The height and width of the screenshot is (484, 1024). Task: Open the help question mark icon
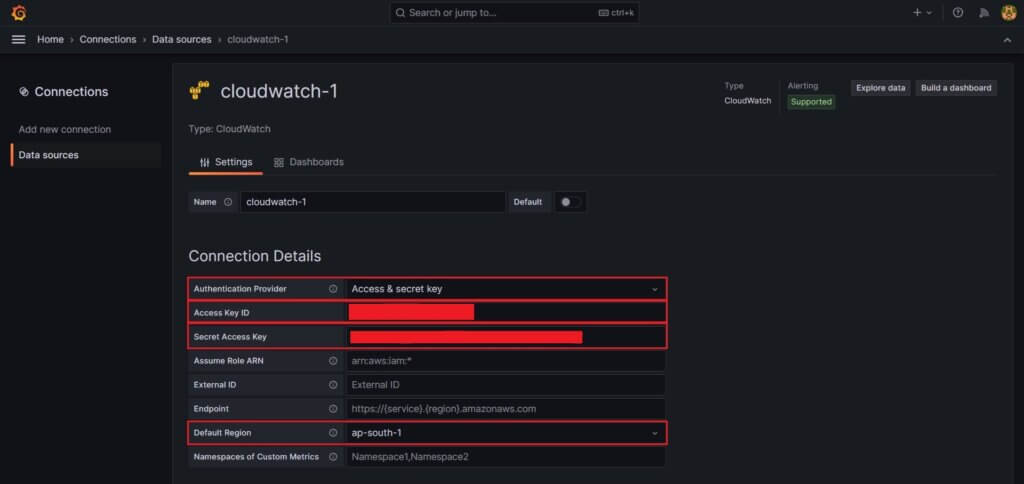[x=957, y=12]
